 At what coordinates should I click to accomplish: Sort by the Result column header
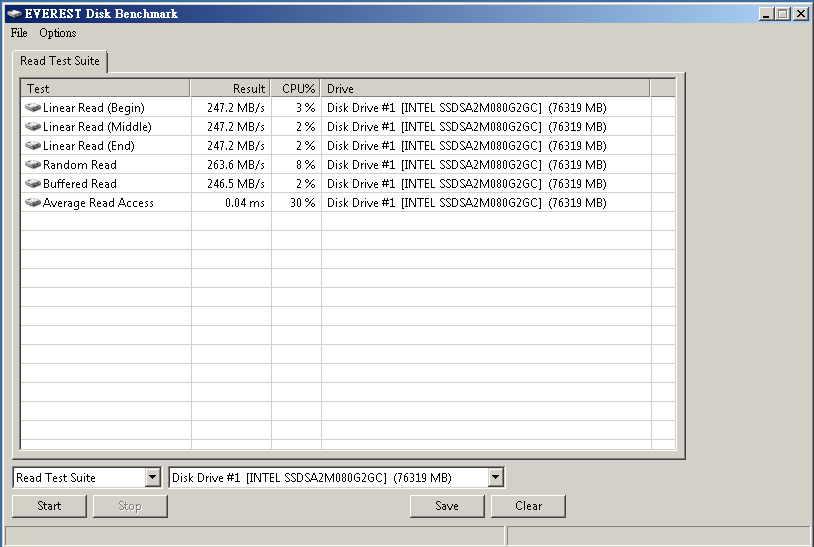[230, 89]
